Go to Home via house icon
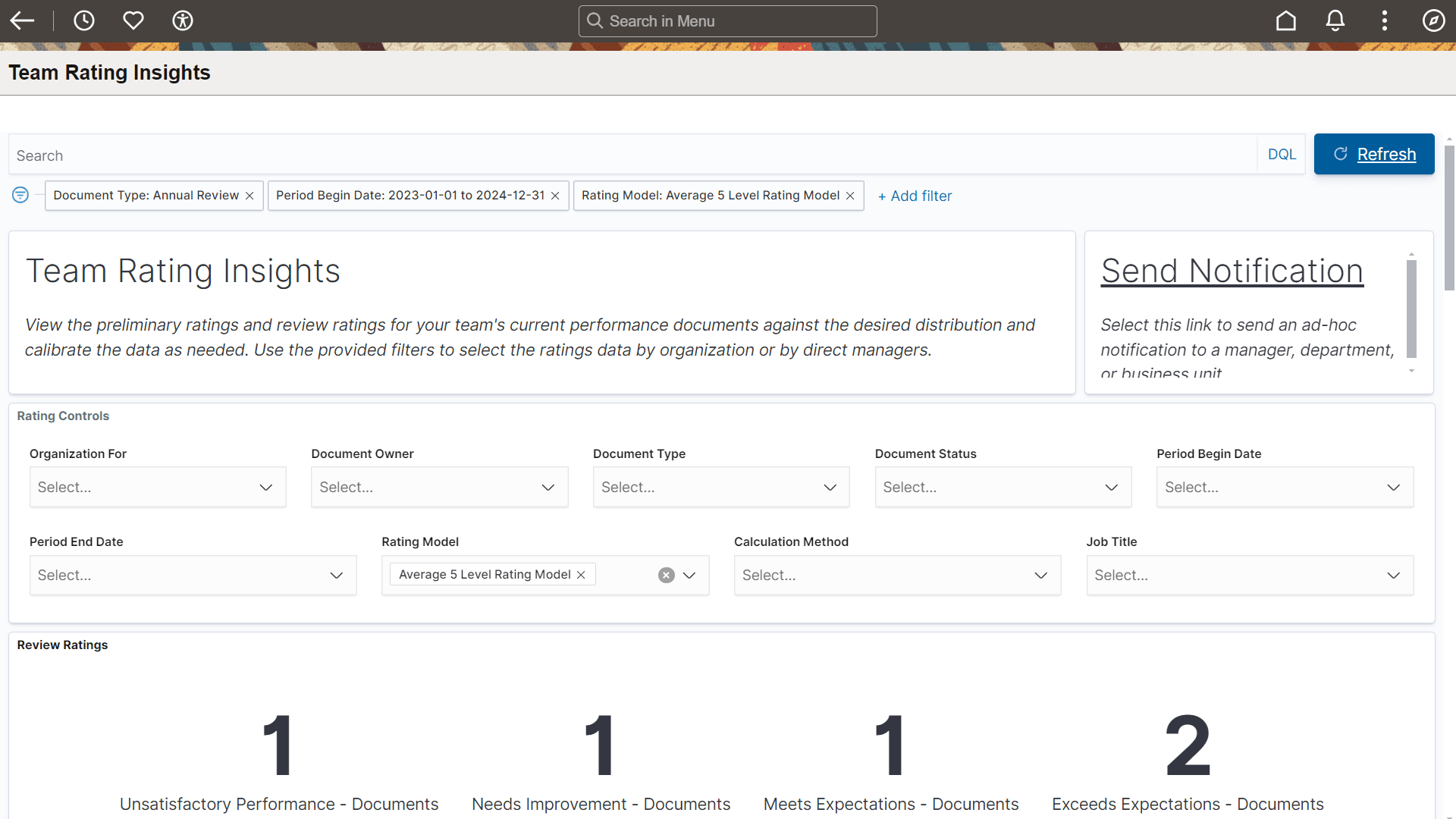 (1285, 20)
